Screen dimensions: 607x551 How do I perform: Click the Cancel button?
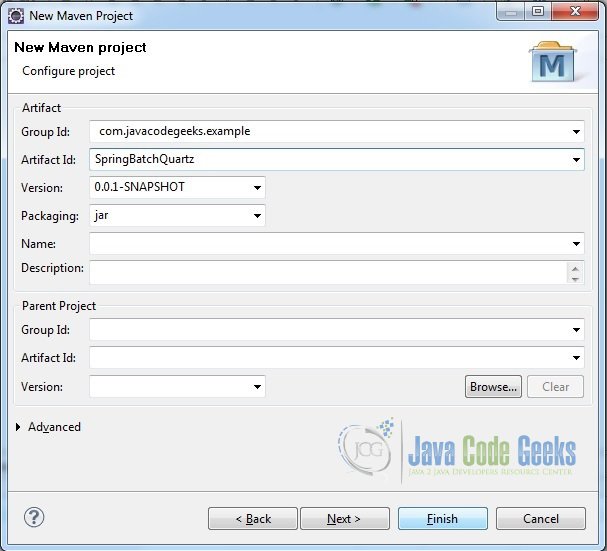click(541, 518)
